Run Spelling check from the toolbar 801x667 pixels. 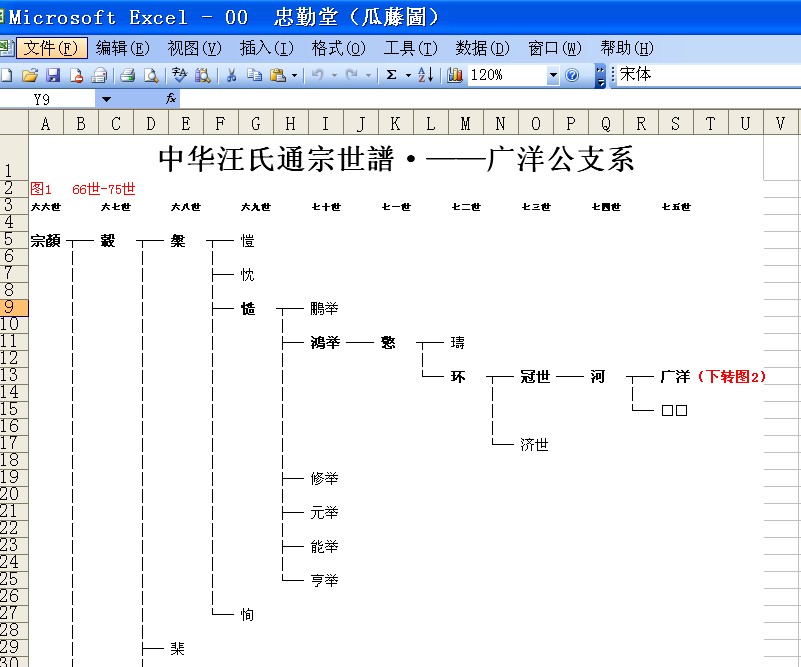[x=180, y=74]
